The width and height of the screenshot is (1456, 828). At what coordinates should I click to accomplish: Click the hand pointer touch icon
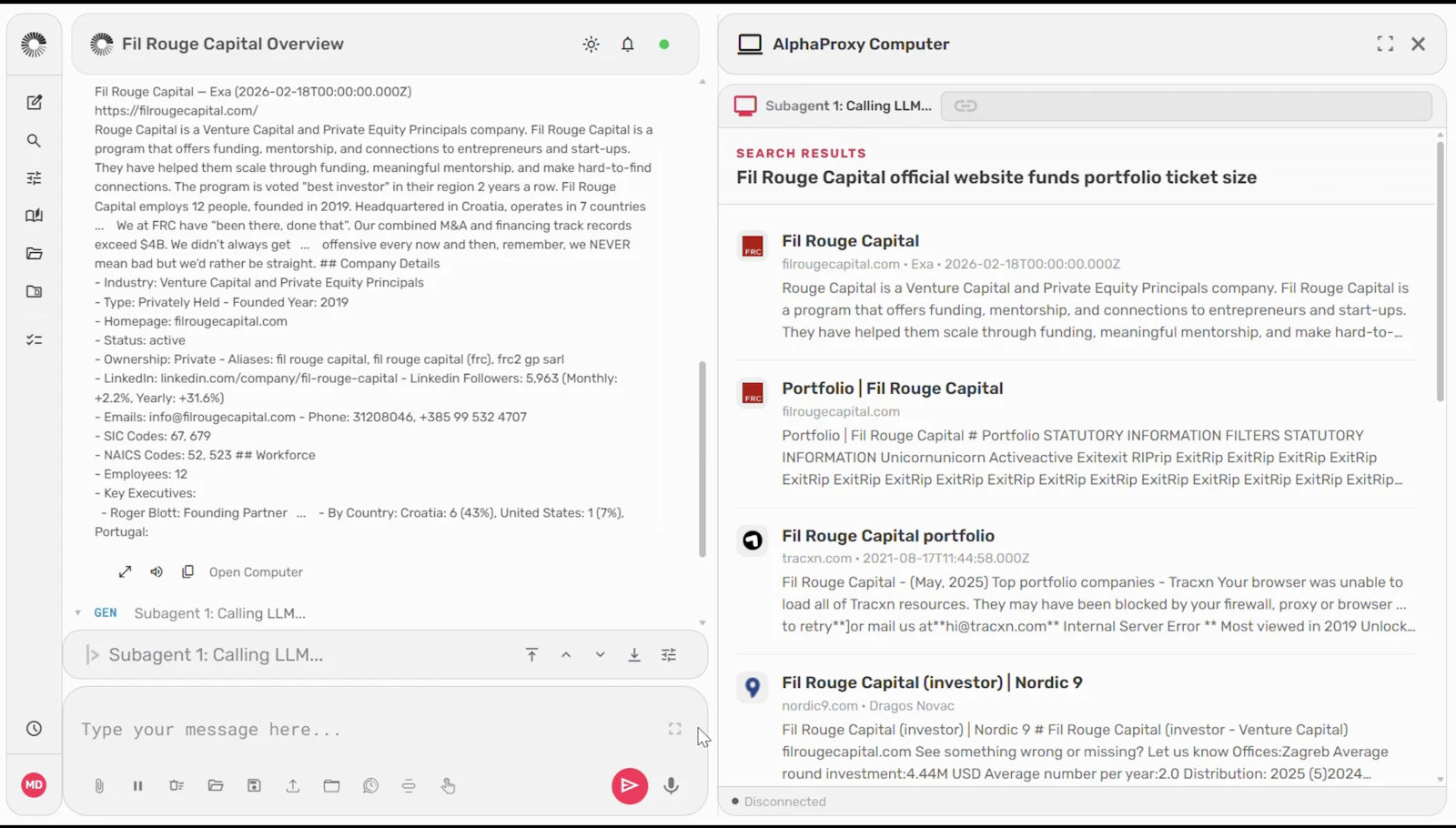click(448, 786)
